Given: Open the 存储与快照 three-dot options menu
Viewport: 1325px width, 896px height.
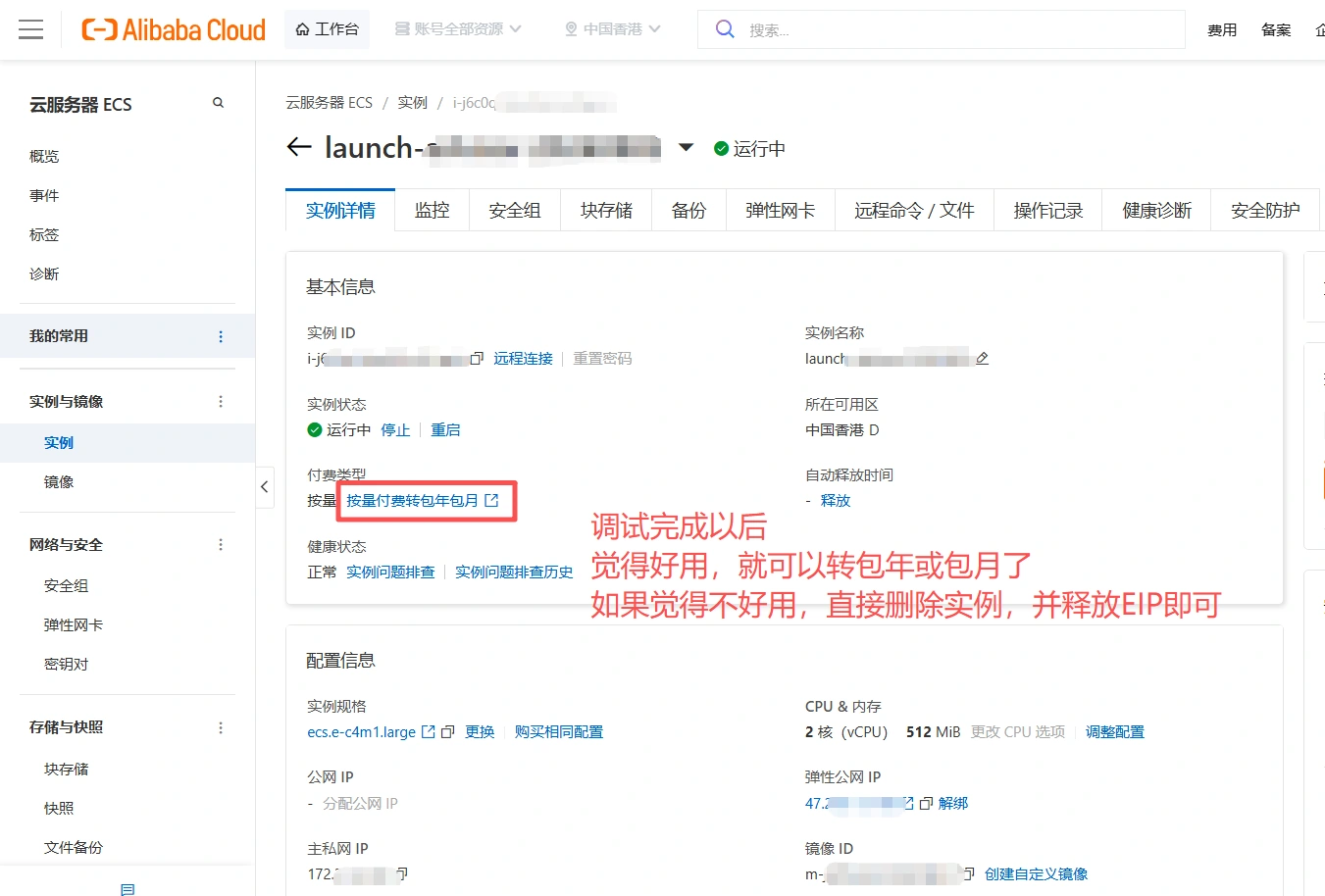Looking at the screenshot, I should pyautogui.click(x=221, y=727).
